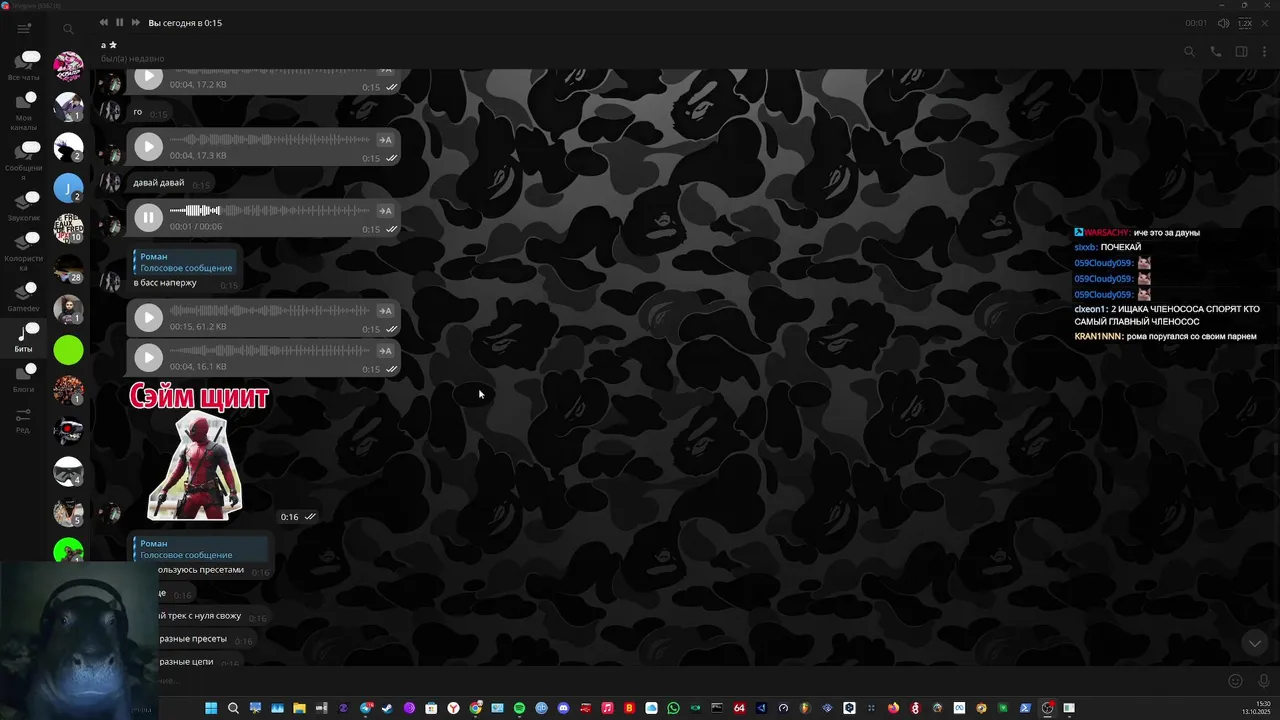The image size is (1280, 720).
Task: Open the chat with unread badge 10
Action: click(x=68, y=228)
